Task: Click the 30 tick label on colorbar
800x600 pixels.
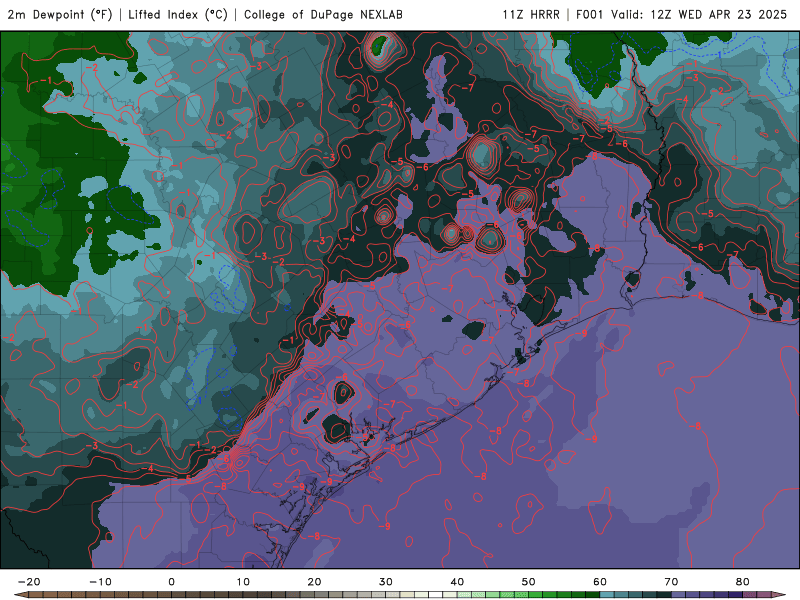Action: (386, 582)
